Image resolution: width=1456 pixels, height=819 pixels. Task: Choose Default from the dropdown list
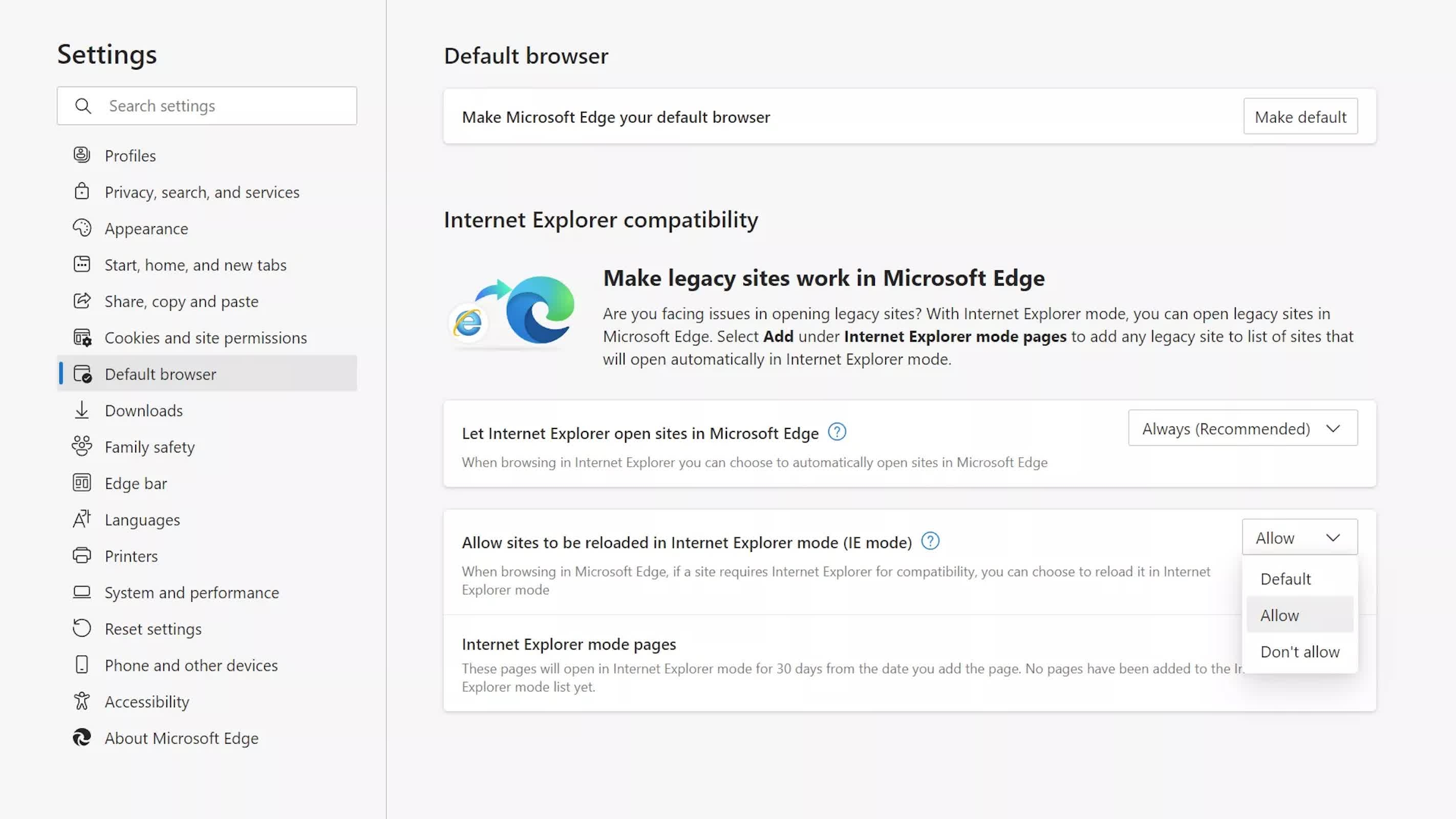tap(1286, 579)
